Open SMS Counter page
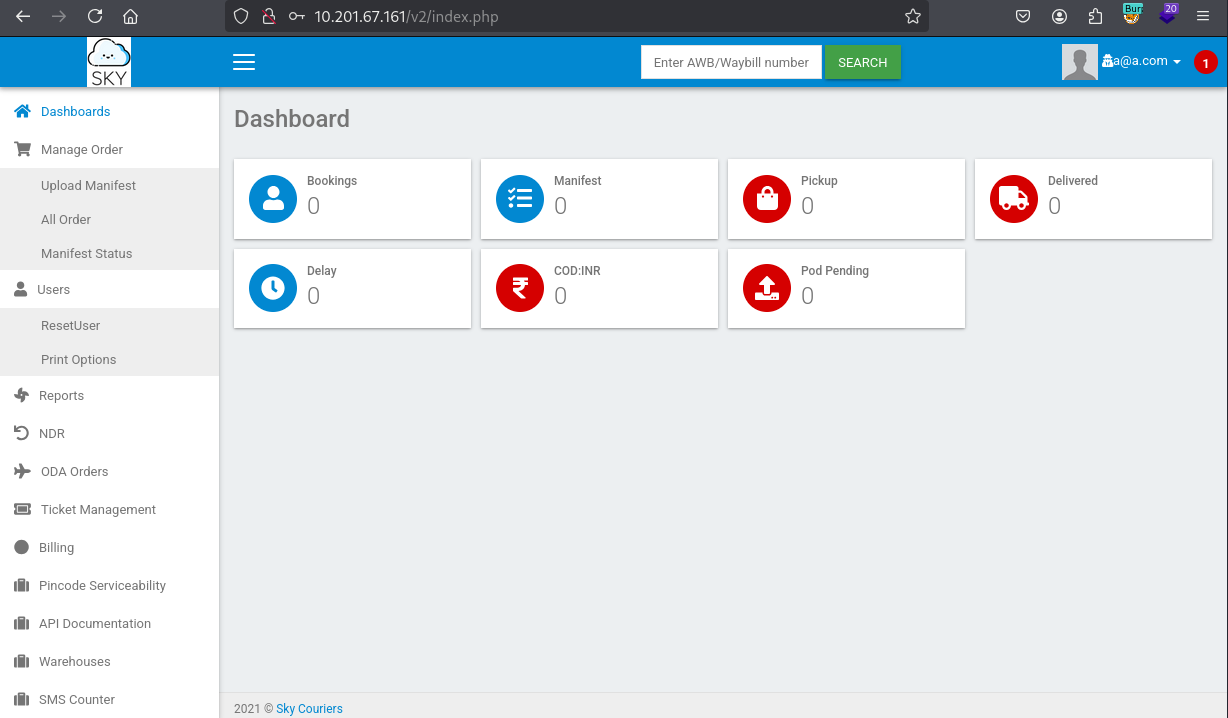The height and width of the screenshot is (718, 1228). coord(109,699)
